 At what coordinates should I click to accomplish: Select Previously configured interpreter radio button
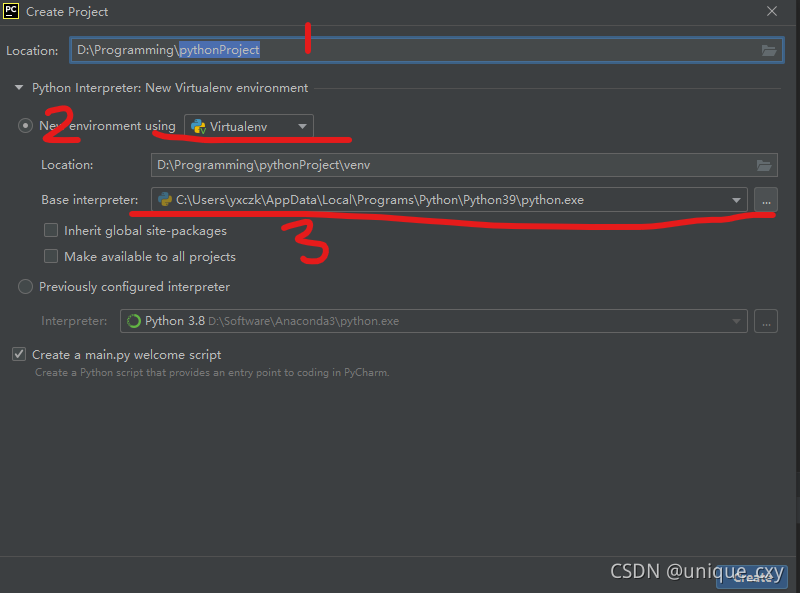(26, 286)
